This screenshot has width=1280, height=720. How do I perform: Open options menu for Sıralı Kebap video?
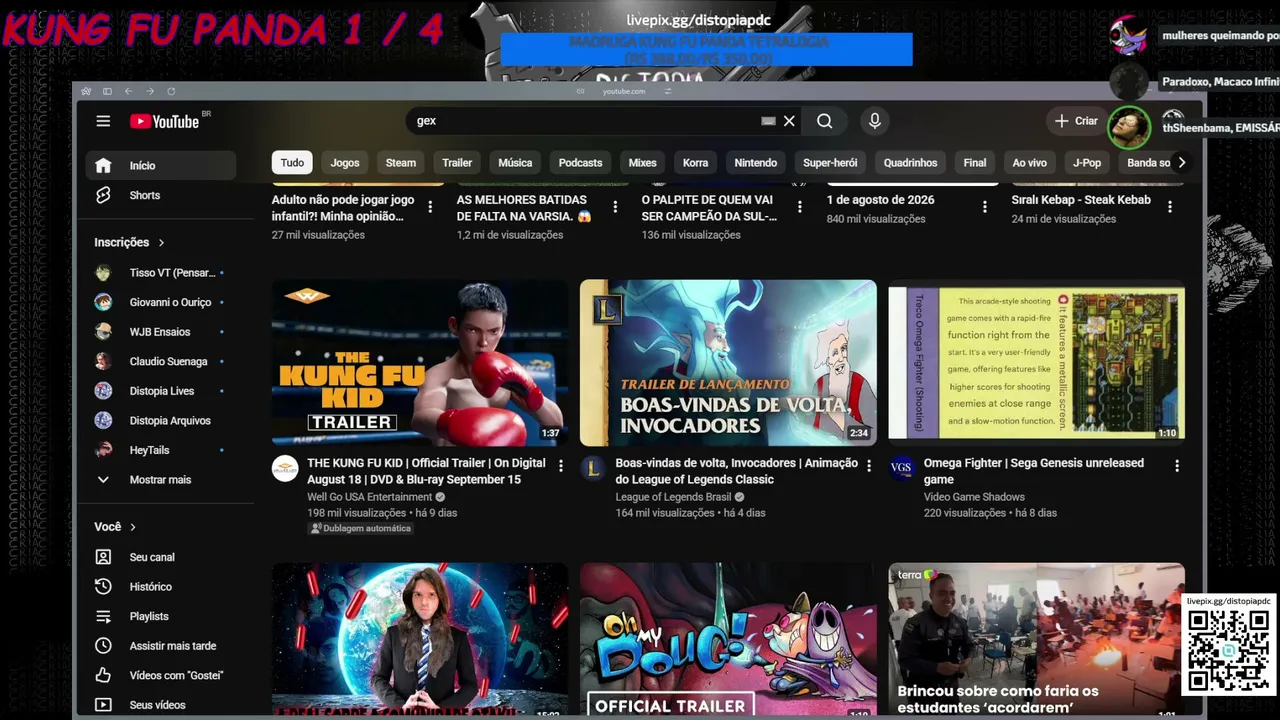[x=1170, y=207]
